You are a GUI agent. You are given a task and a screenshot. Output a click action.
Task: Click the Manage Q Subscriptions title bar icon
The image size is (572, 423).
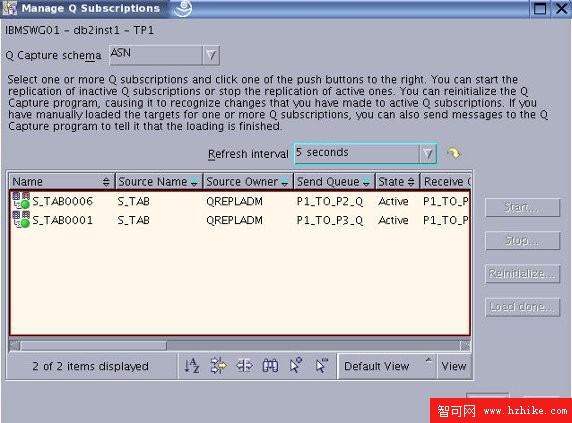click(9, 8)
